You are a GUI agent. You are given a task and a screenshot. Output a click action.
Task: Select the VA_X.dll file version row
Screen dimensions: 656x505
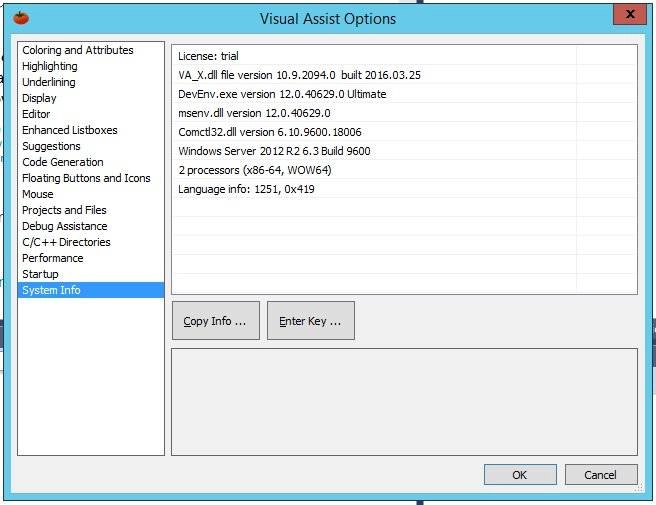coord(404,75)
